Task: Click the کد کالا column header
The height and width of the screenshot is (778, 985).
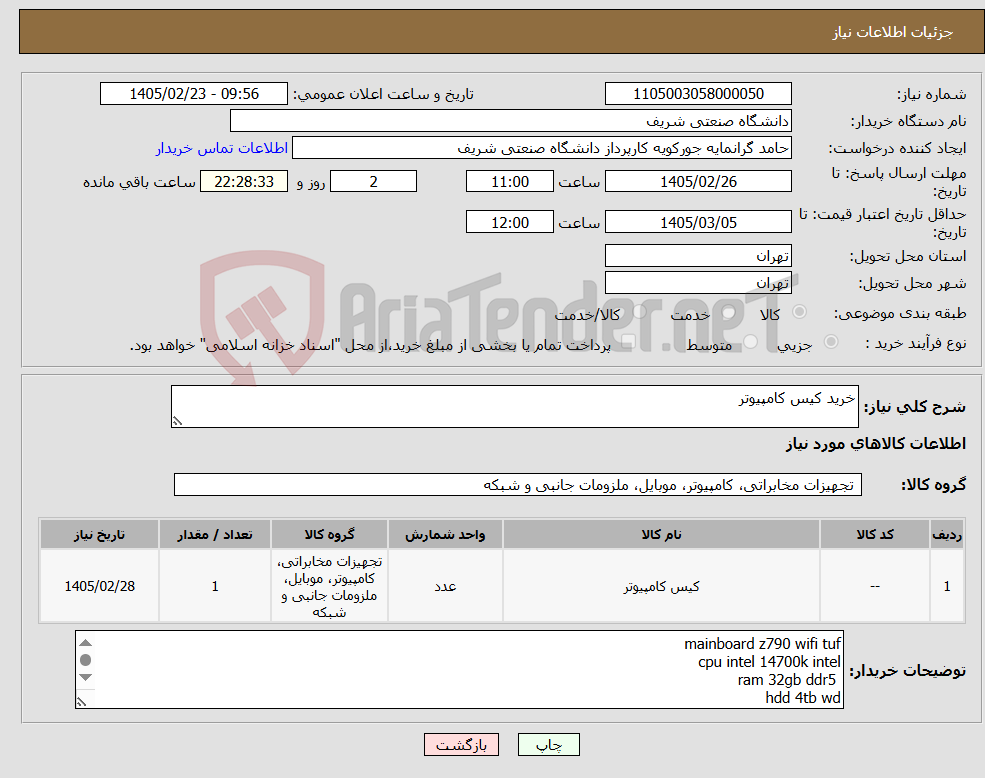Action: 874,534
